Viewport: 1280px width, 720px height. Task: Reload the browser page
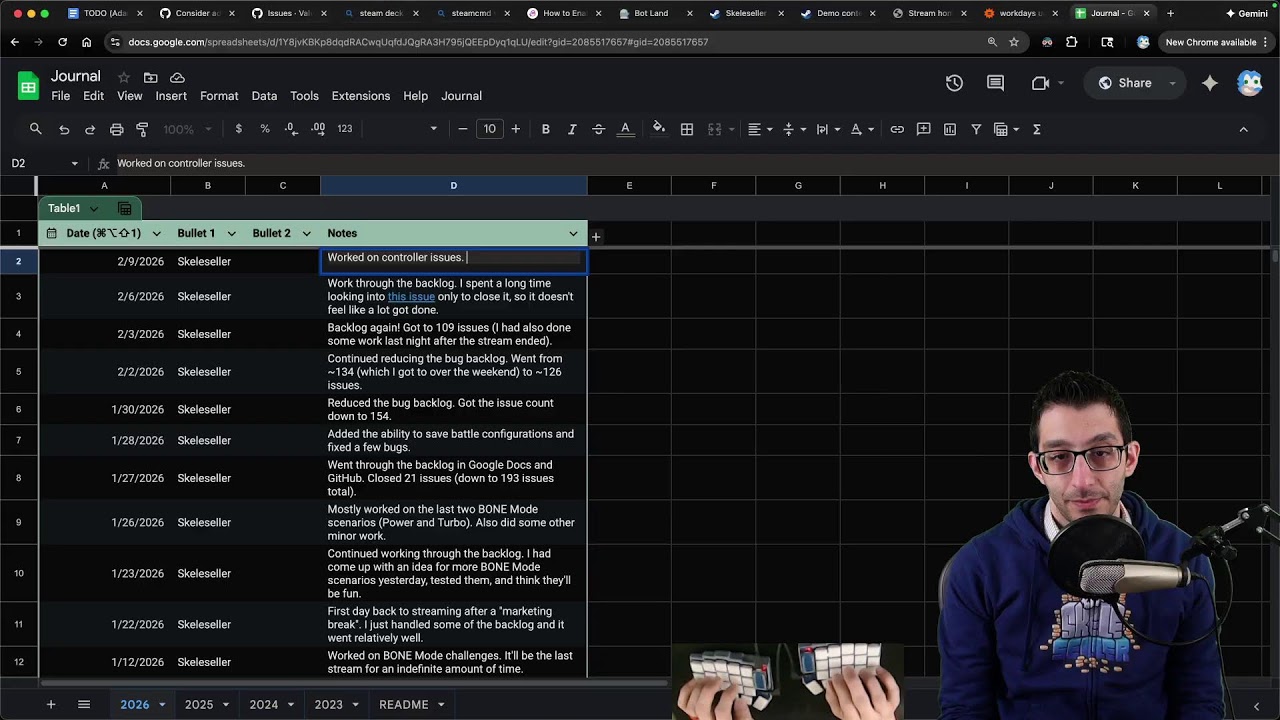62,42
